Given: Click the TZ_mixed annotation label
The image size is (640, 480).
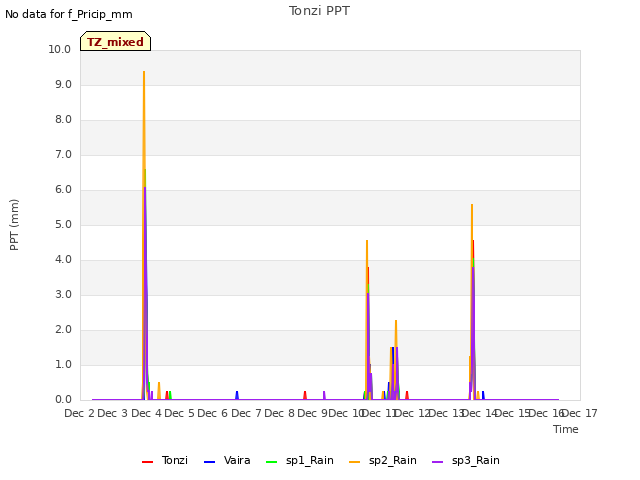Looking at the screenshot, I should coord(116,41).
